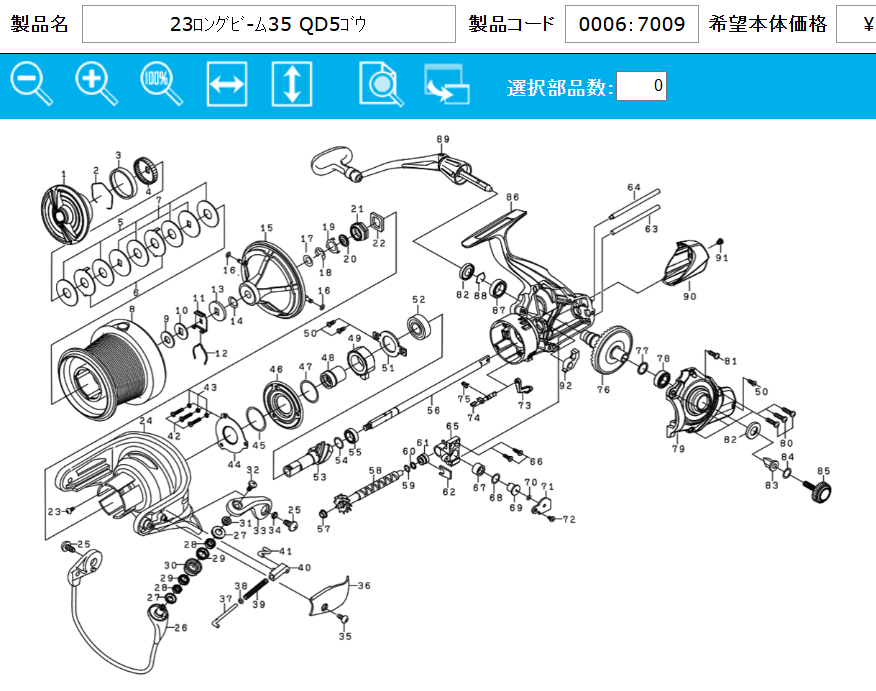Select part number 53 pinion gear label
Image resolution: width=876 pixels, height=691 pixels.
(x=320, y=477)
